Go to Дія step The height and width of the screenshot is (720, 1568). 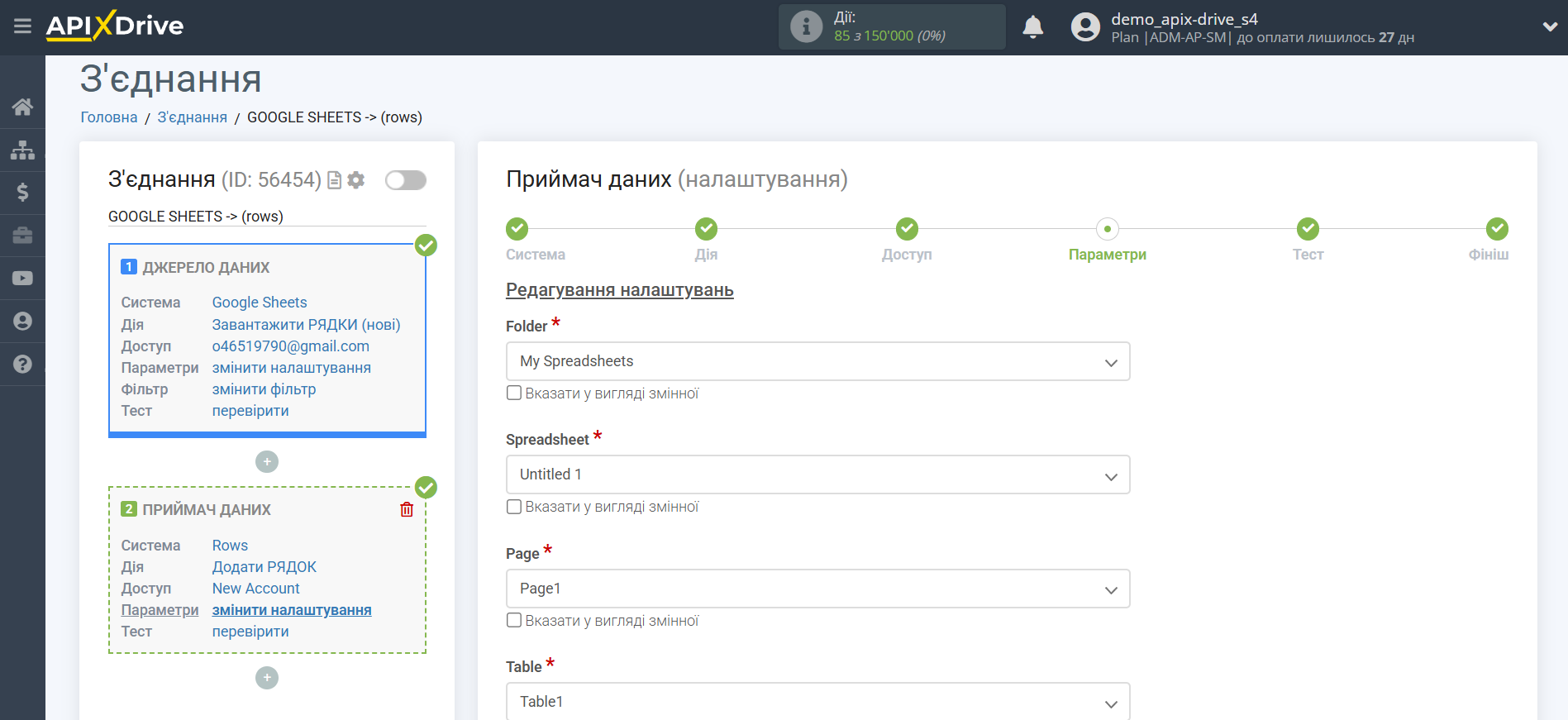[x=706, y=229]
